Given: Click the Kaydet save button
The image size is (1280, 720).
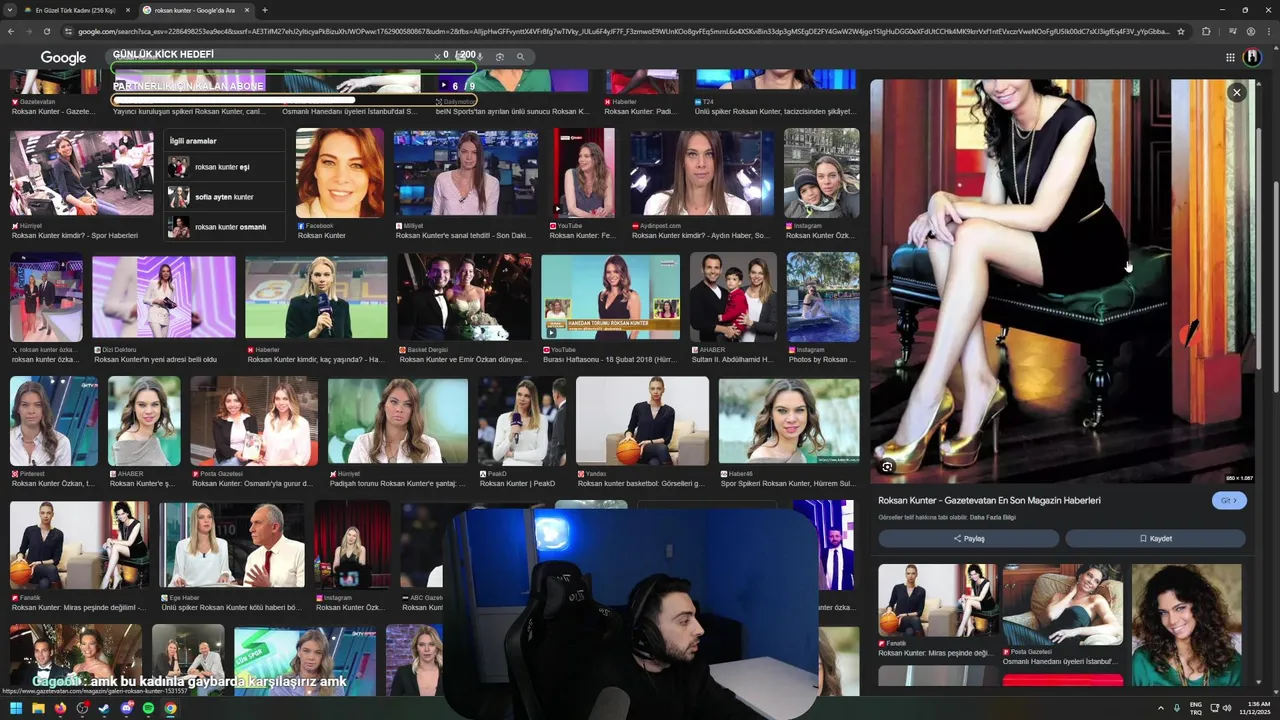Looking at the screenshot, I should click(1155, 538).
